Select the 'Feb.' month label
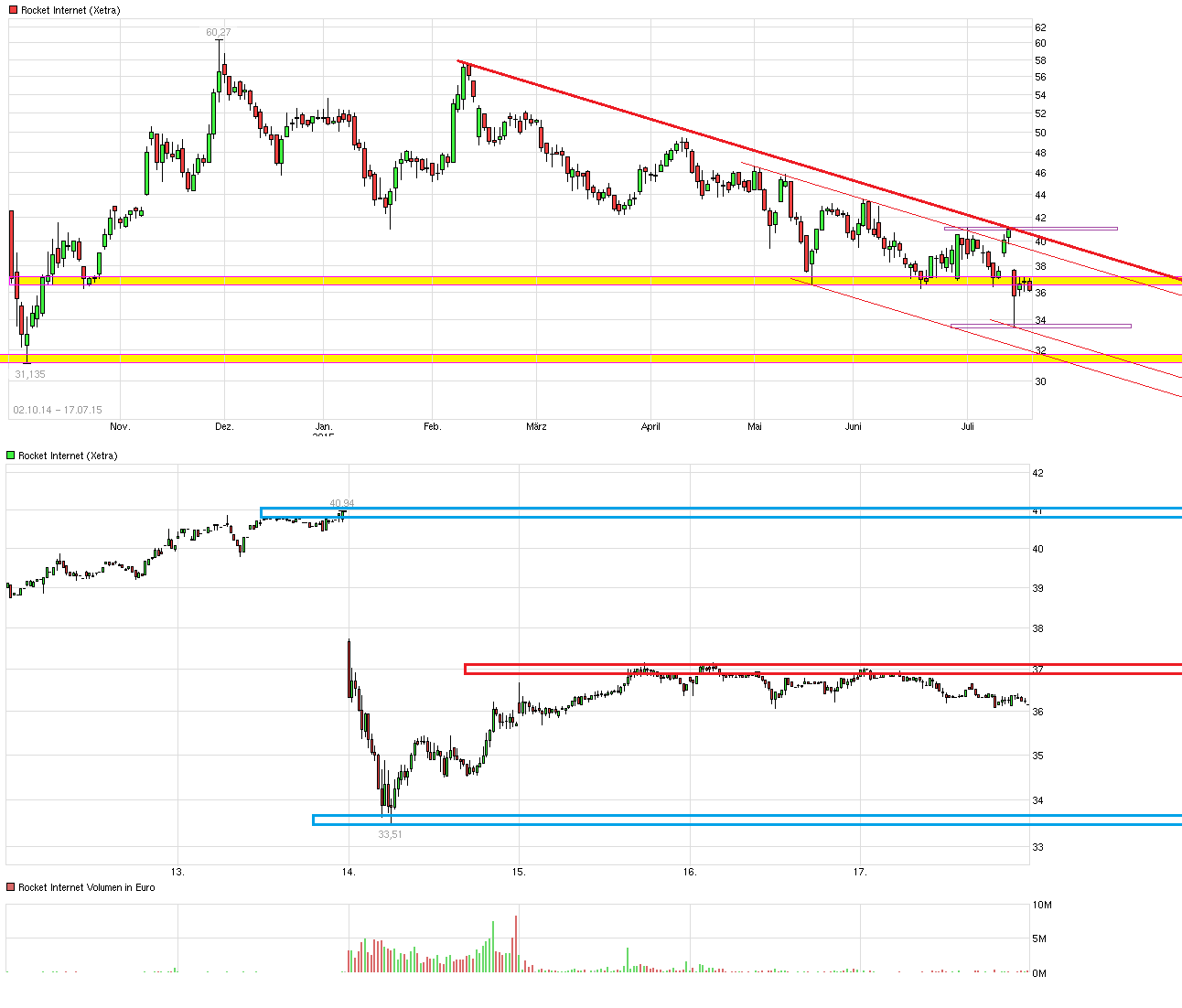 point(432,426)
